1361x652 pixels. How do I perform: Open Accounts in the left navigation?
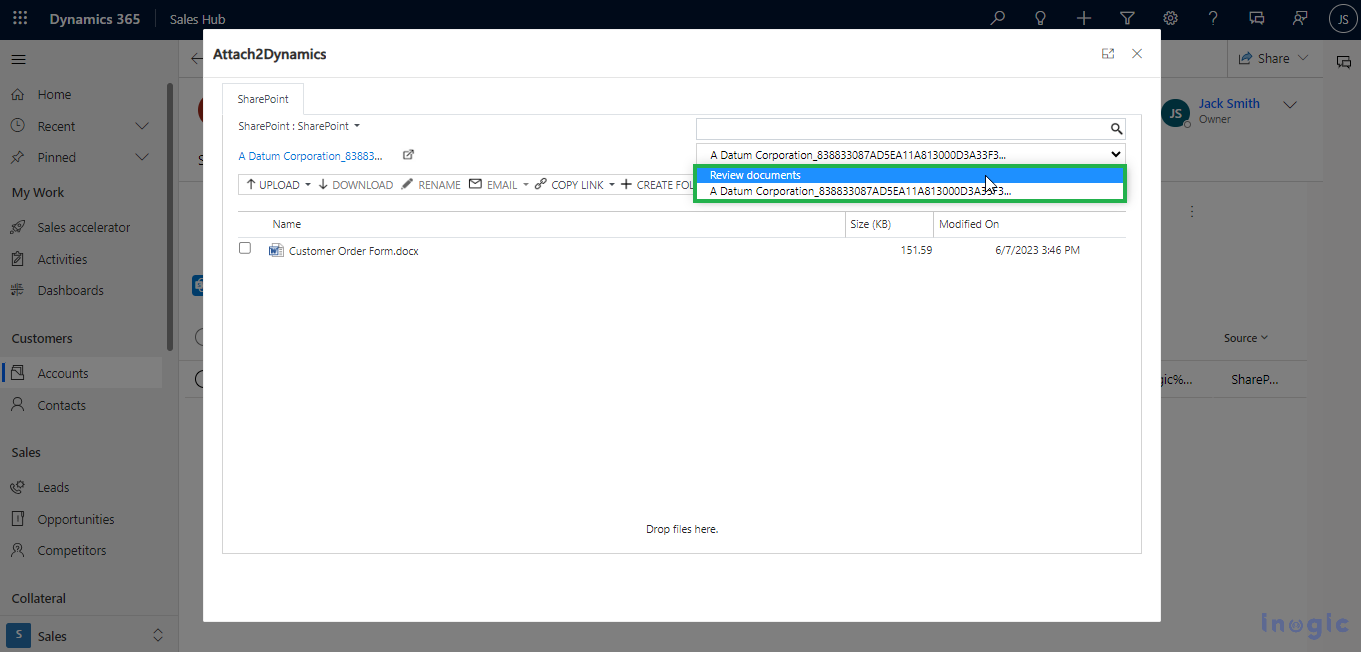63,373
